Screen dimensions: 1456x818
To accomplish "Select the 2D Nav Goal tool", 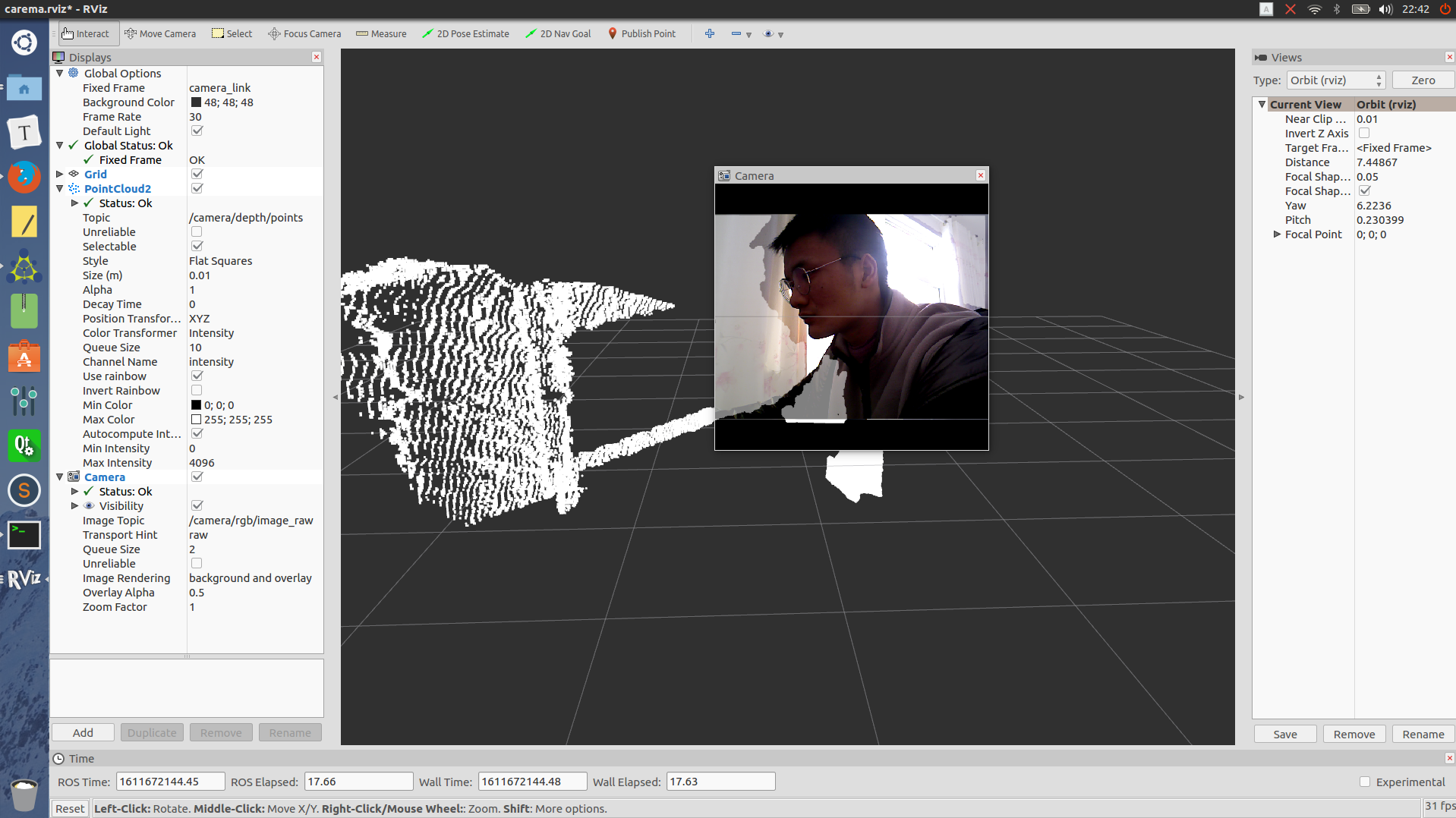I will tap(558, 33).
